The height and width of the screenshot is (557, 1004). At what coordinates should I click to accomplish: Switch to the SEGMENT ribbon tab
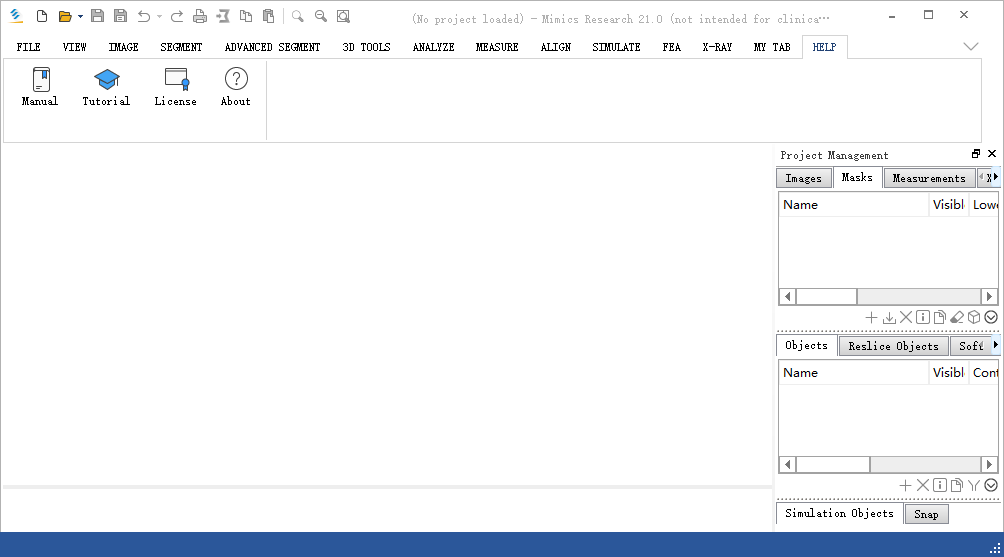(x=181, y=47)
